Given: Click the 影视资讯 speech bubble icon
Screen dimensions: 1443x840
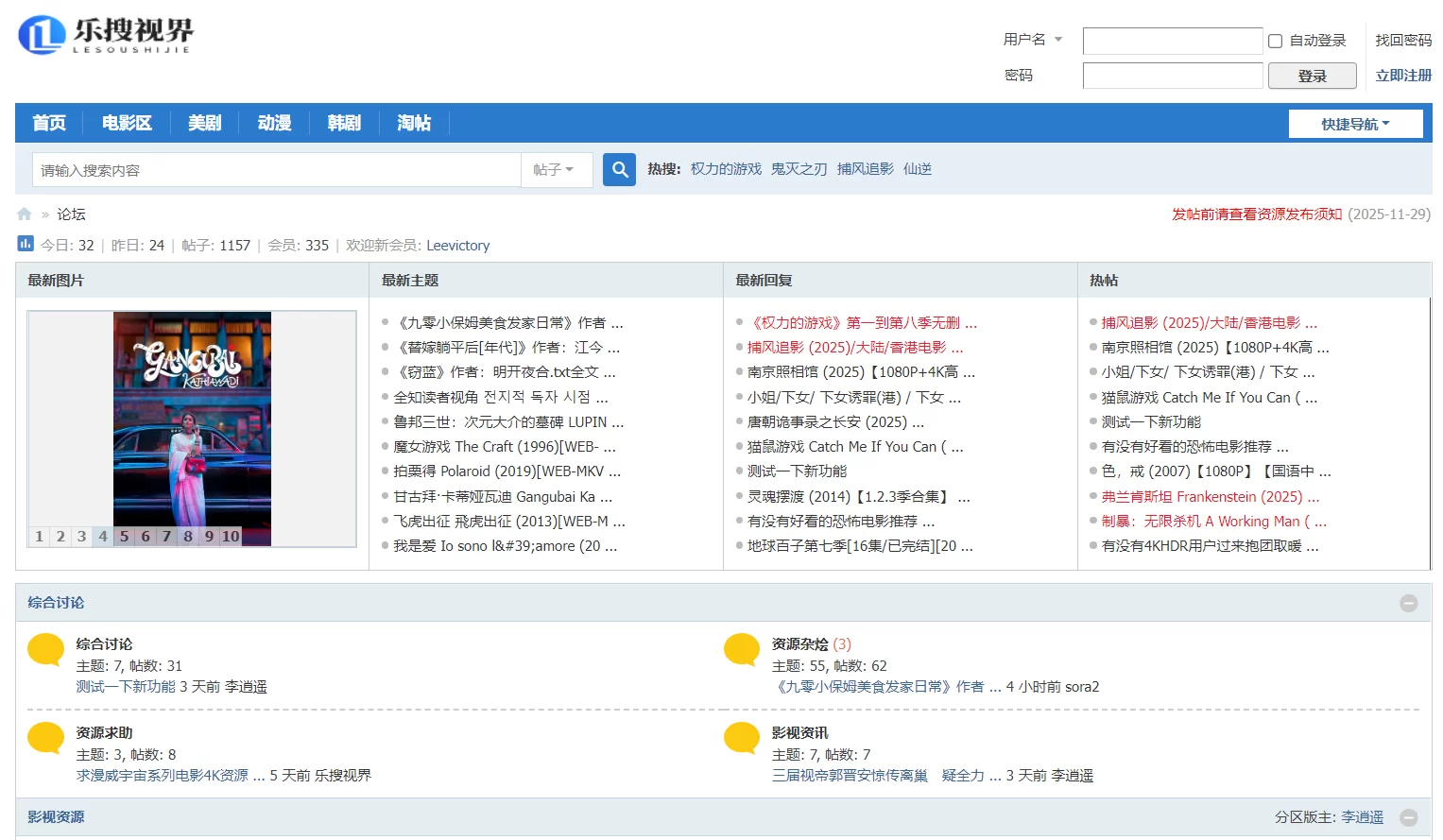Looking at the screenshot, I should [741, 739].
